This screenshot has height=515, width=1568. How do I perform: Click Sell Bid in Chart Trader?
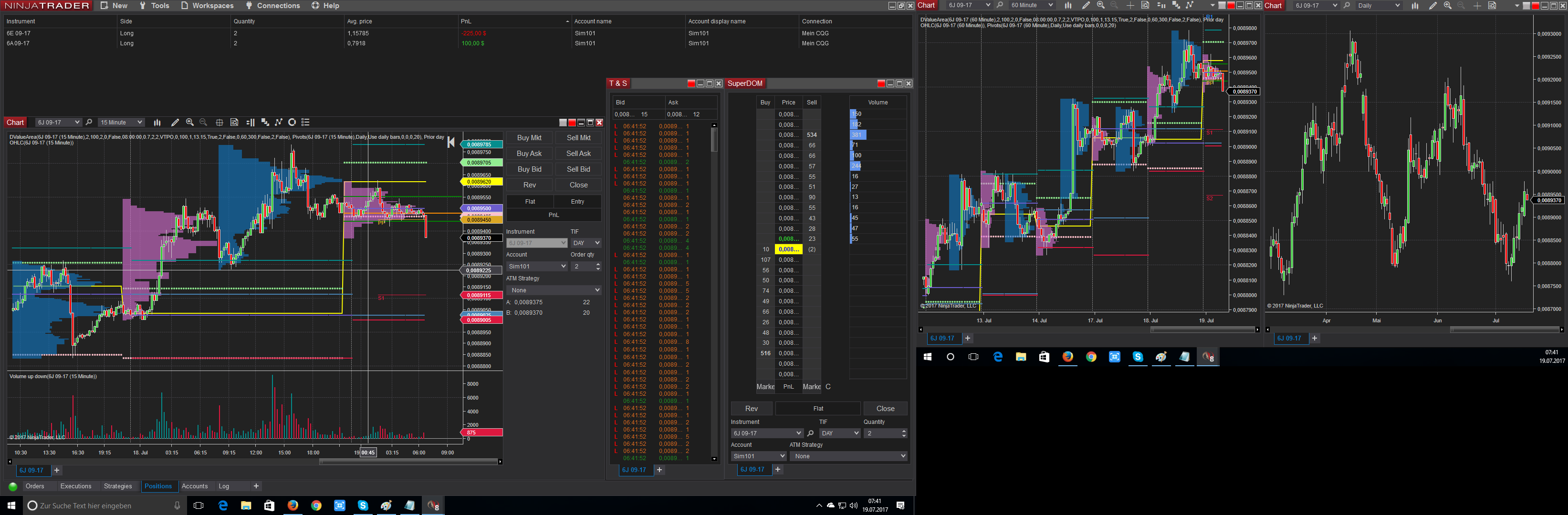click(579, 170)
